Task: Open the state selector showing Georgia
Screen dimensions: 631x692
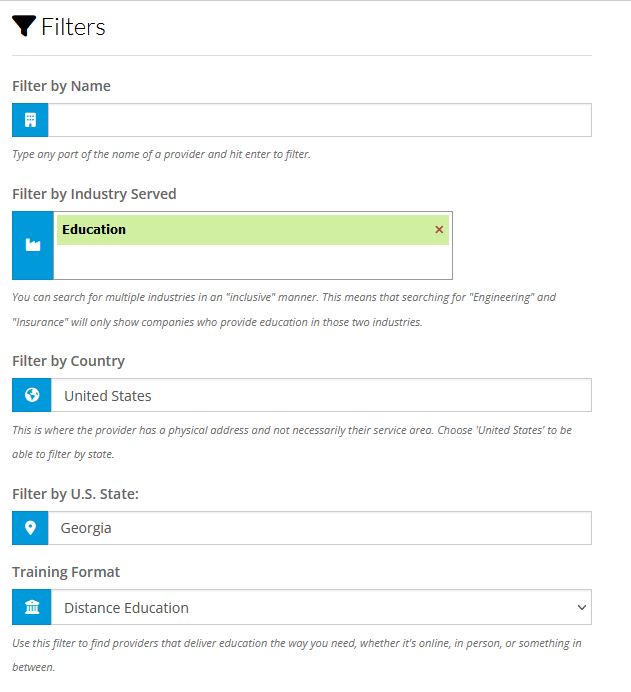Action: pyautogui.click(x=319, y=528)
